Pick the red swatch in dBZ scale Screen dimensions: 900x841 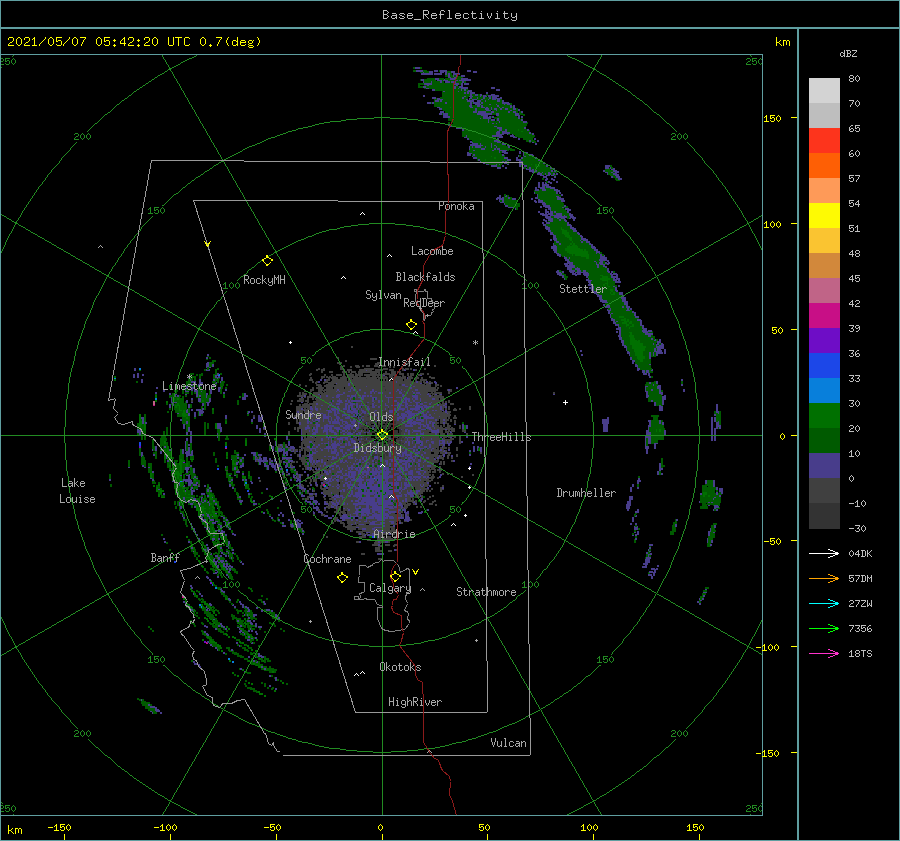pyautogui.click(x=824, y=140)
